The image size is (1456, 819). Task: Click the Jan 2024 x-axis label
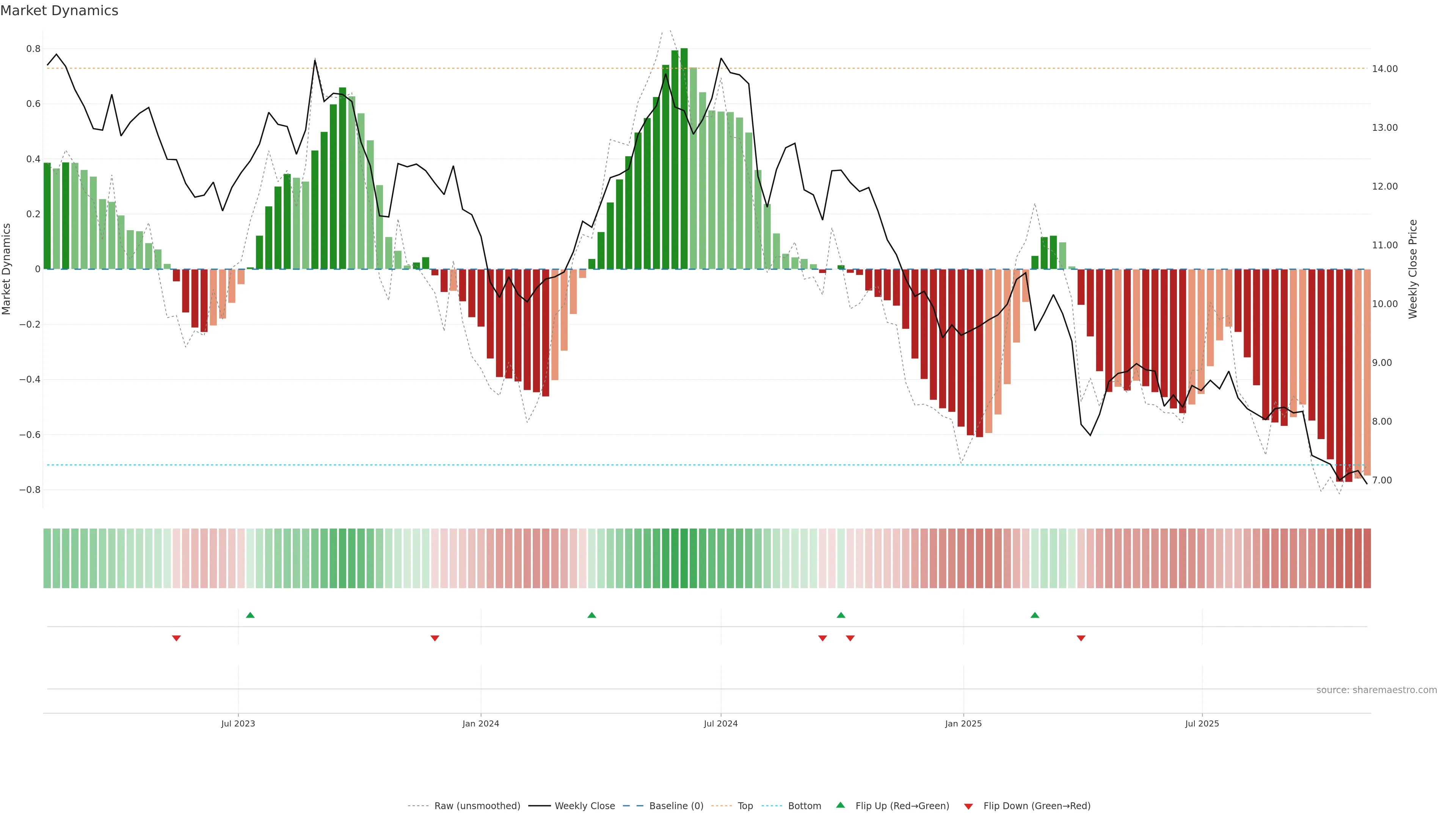tap(480, 723)
